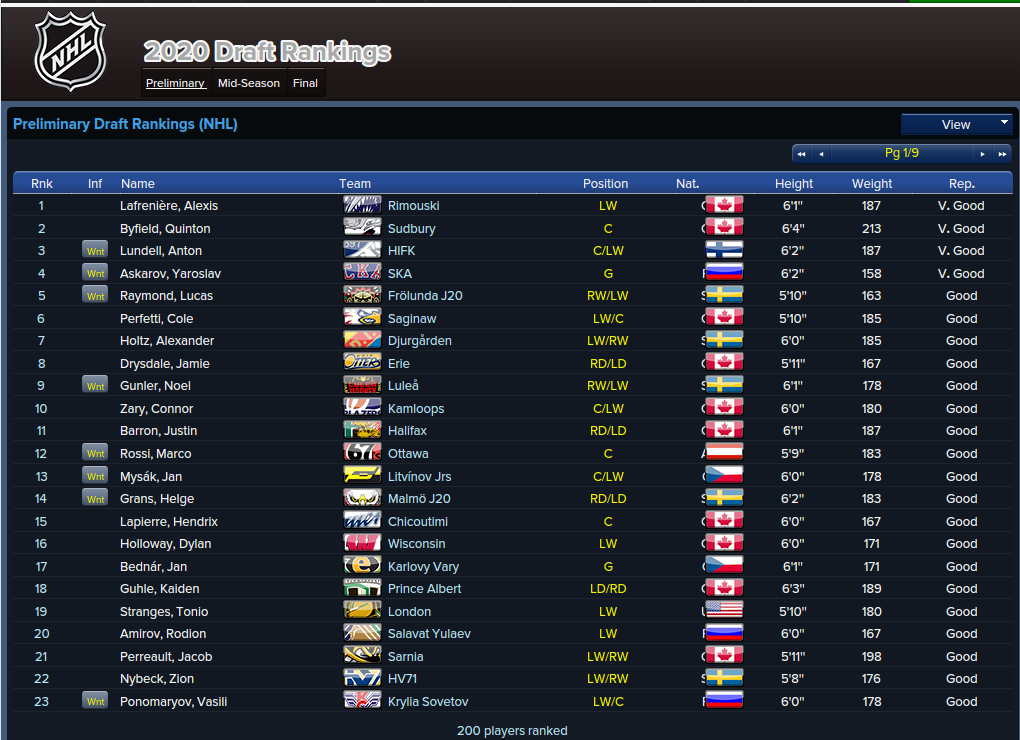Click the USA flag in Stranges' row
Image resolution: width=1020 pixels, height=740 pixels.
(x=724, y=611)
